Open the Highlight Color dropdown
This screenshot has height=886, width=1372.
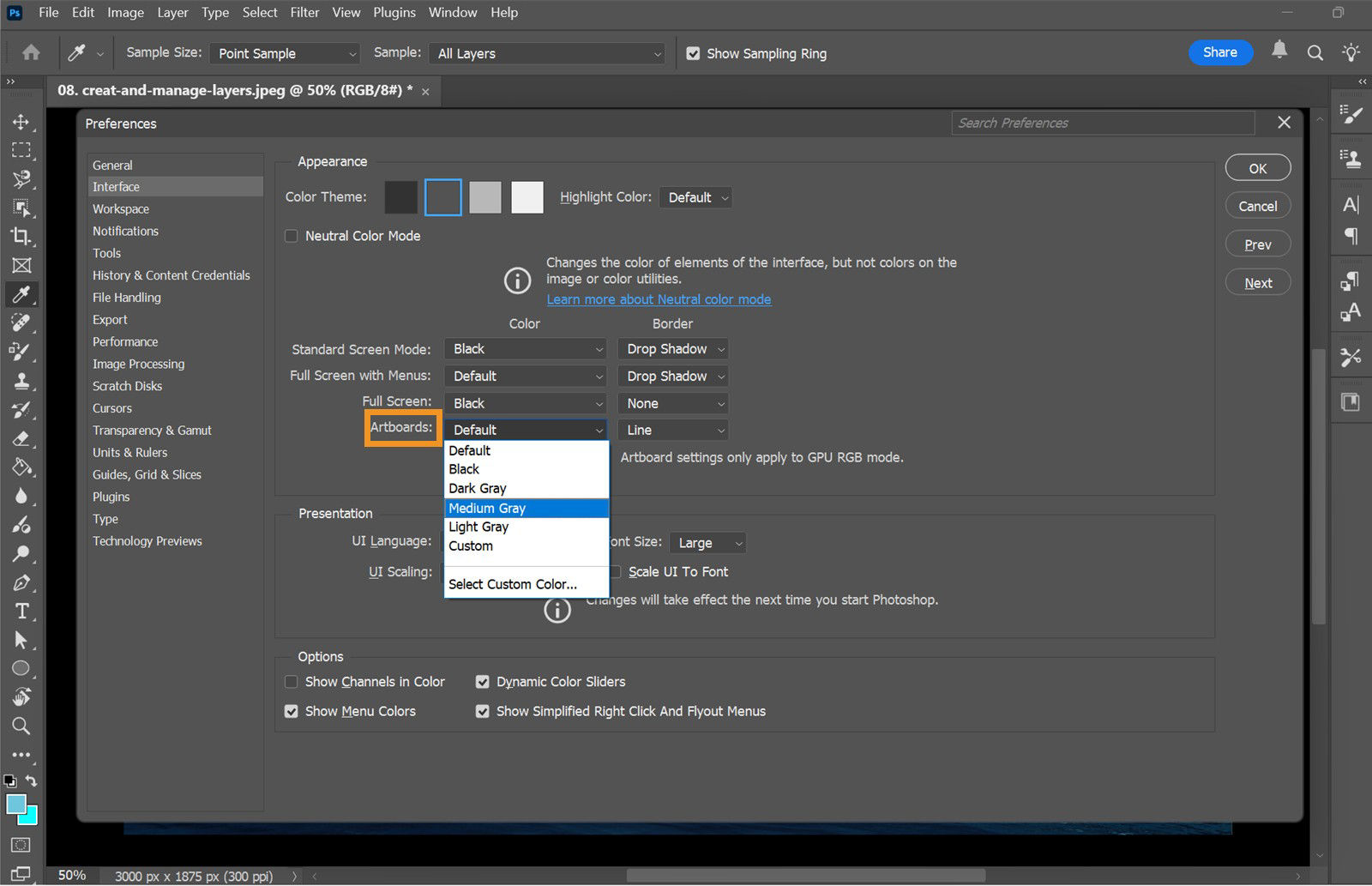pyautogui.click(x=695, y=197)
